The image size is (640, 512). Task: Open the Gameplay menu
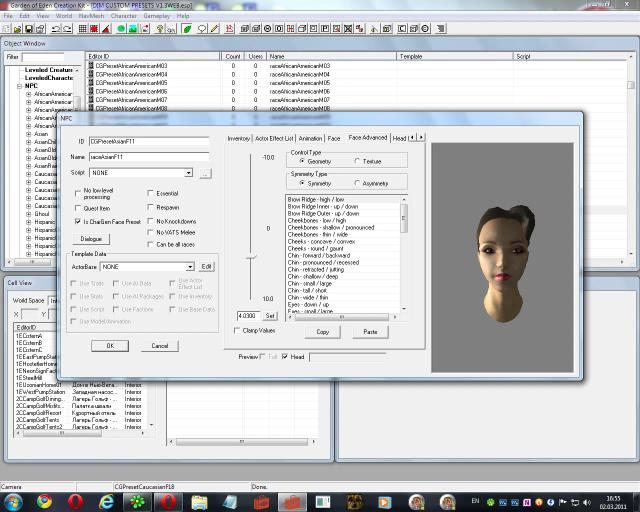tap(157, 16)
